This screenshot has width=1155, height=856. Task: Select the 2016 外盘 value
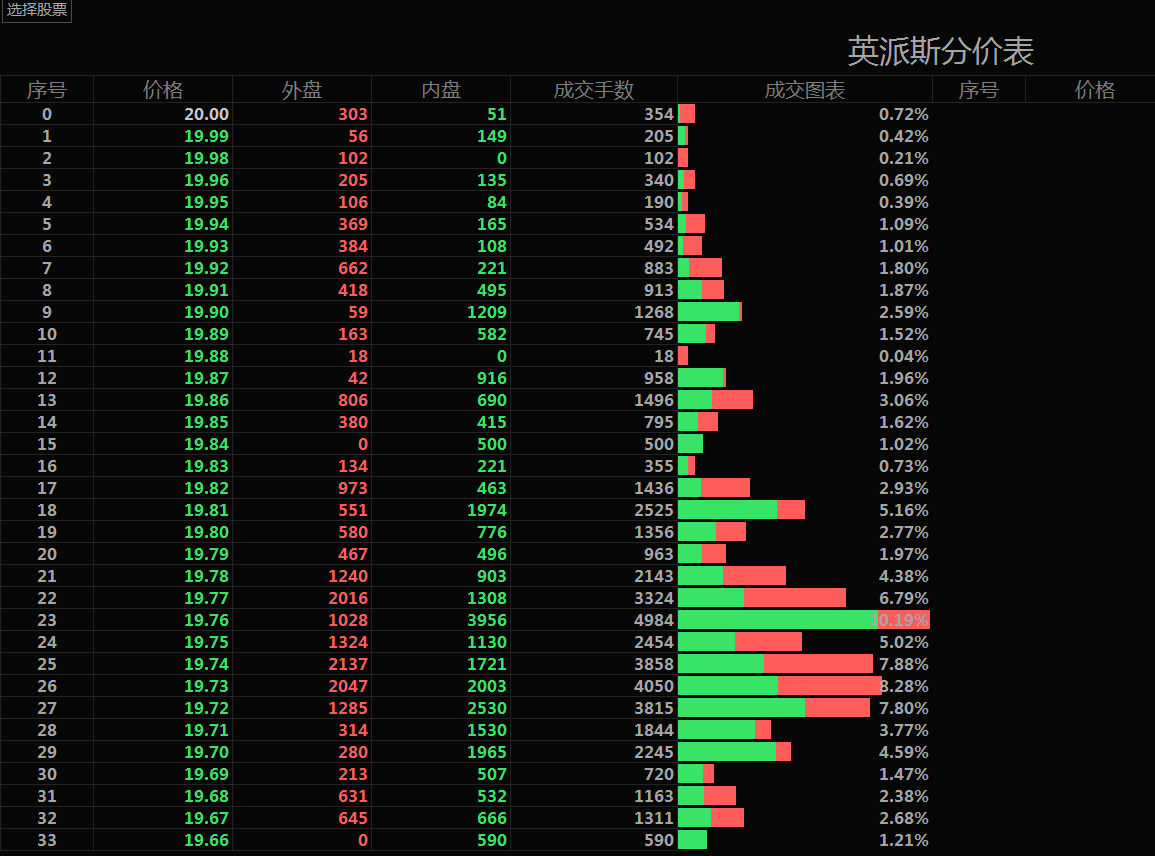(x=348, y=598)
